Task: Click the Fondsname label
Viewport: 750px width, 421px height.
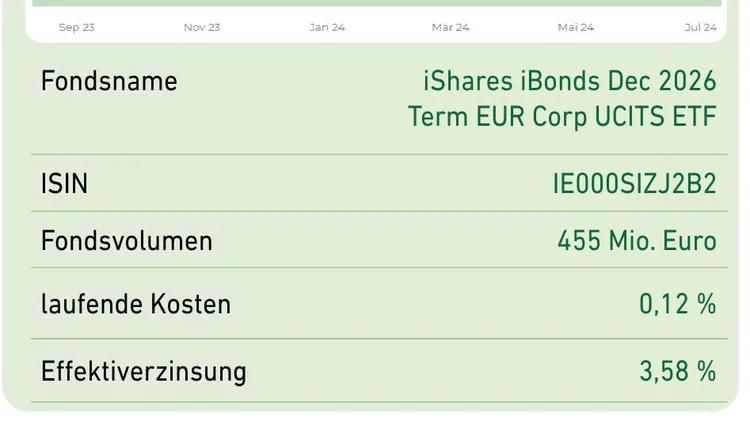Action: coord(109,81)
